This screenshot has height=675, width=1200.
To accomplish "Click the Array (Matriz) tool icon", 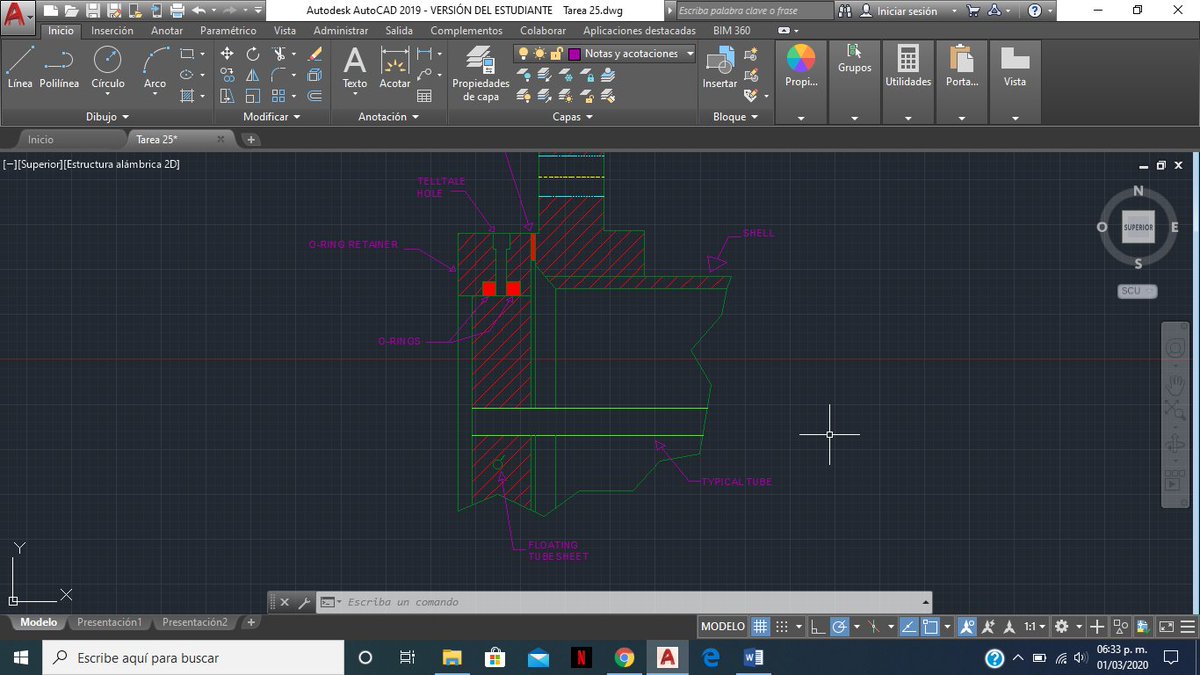I will coord(280,96).
